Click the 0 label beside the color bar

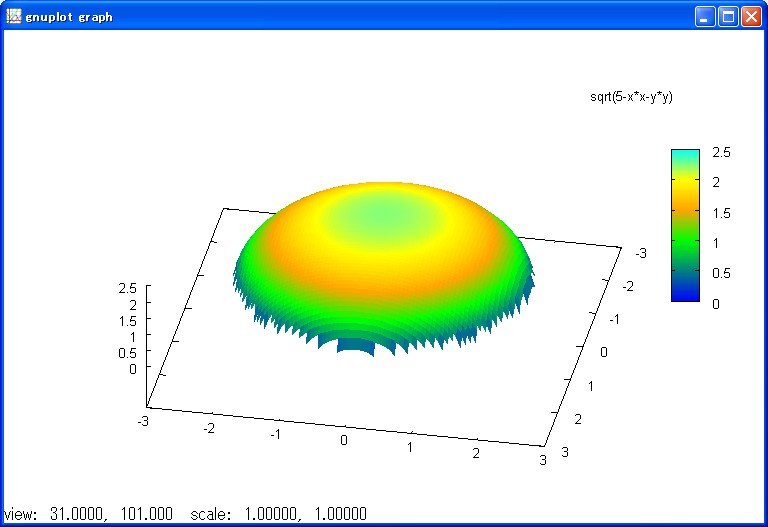[716, 304]
